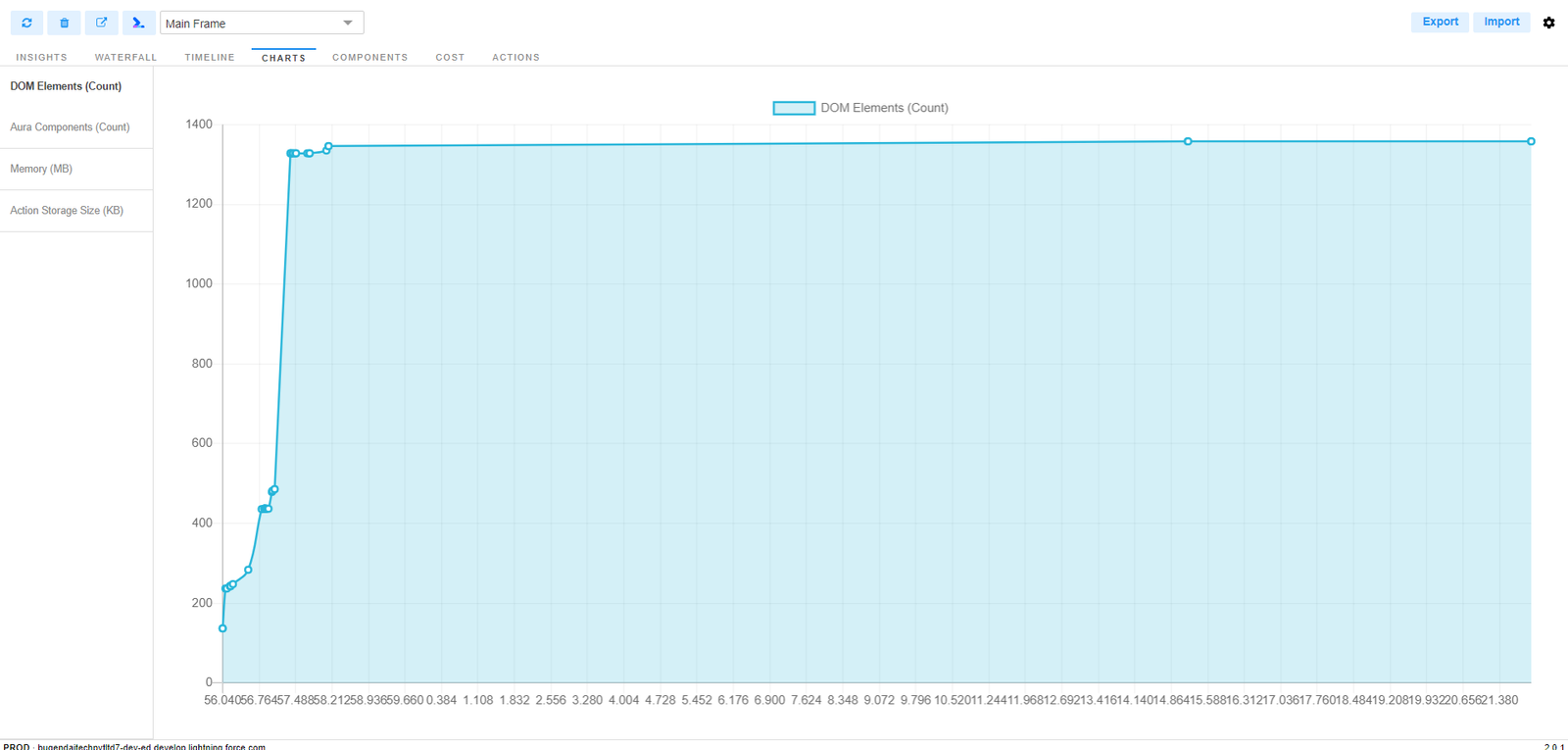Go to the ACTIONS tab
1568x750 pixels.
pos(515,57)
